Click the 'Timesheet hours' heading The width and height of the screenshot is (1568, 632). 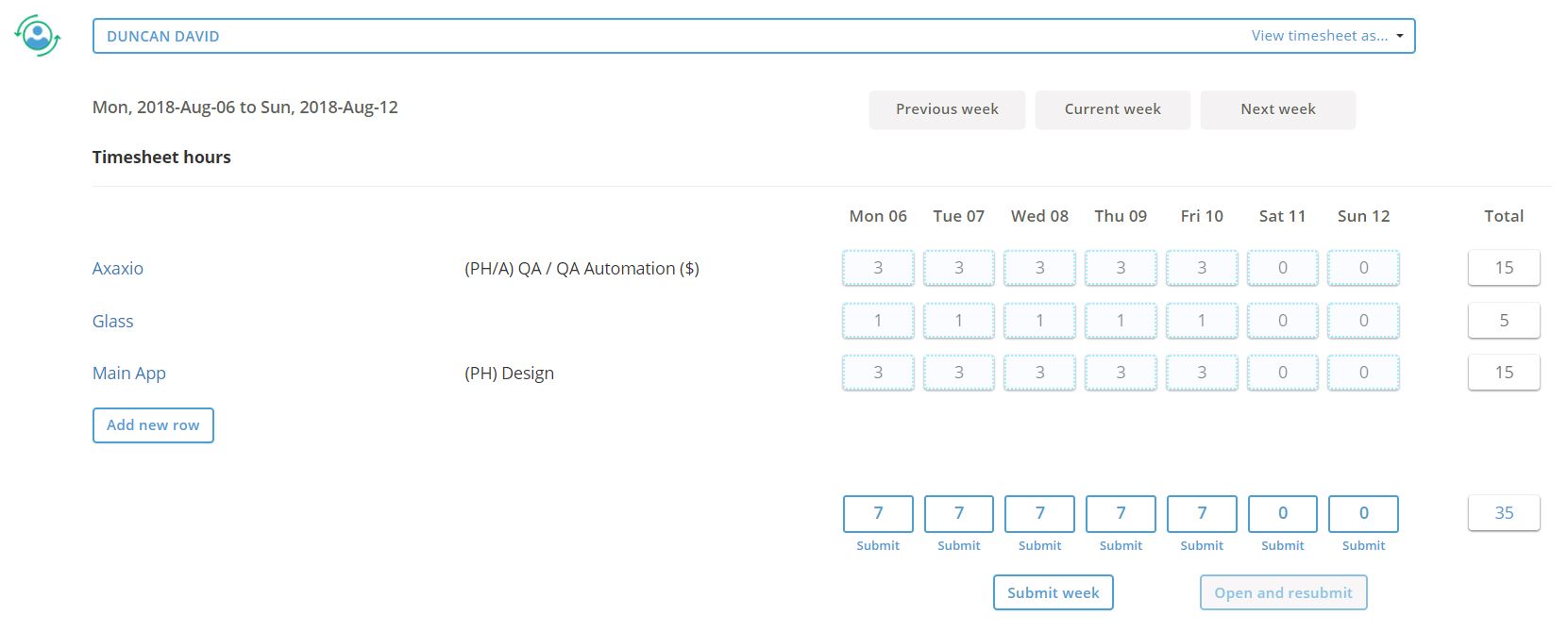click(x=161, y=158)
